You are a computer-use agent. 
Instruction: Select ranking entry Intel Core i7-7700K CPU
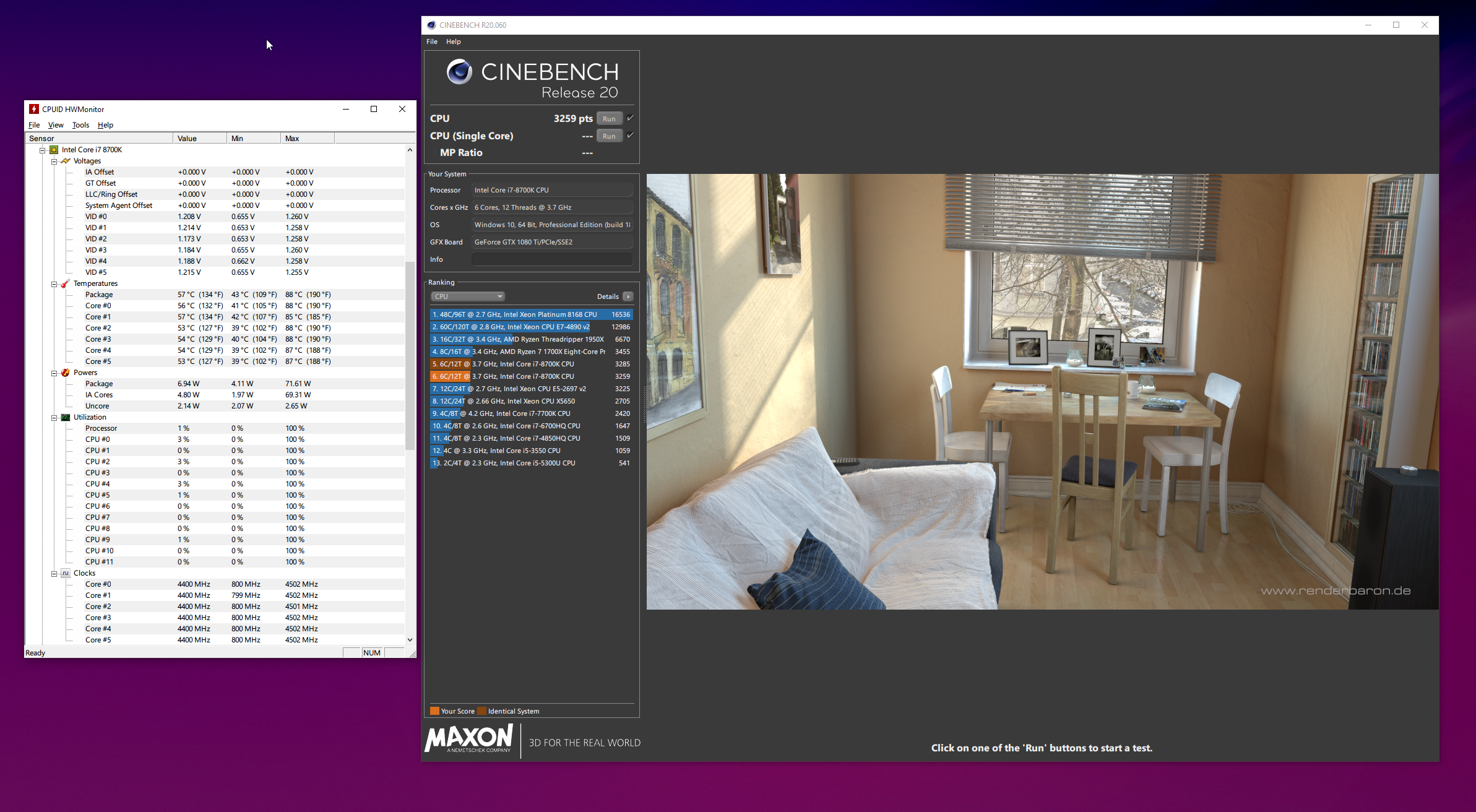[x=531, y=413]
